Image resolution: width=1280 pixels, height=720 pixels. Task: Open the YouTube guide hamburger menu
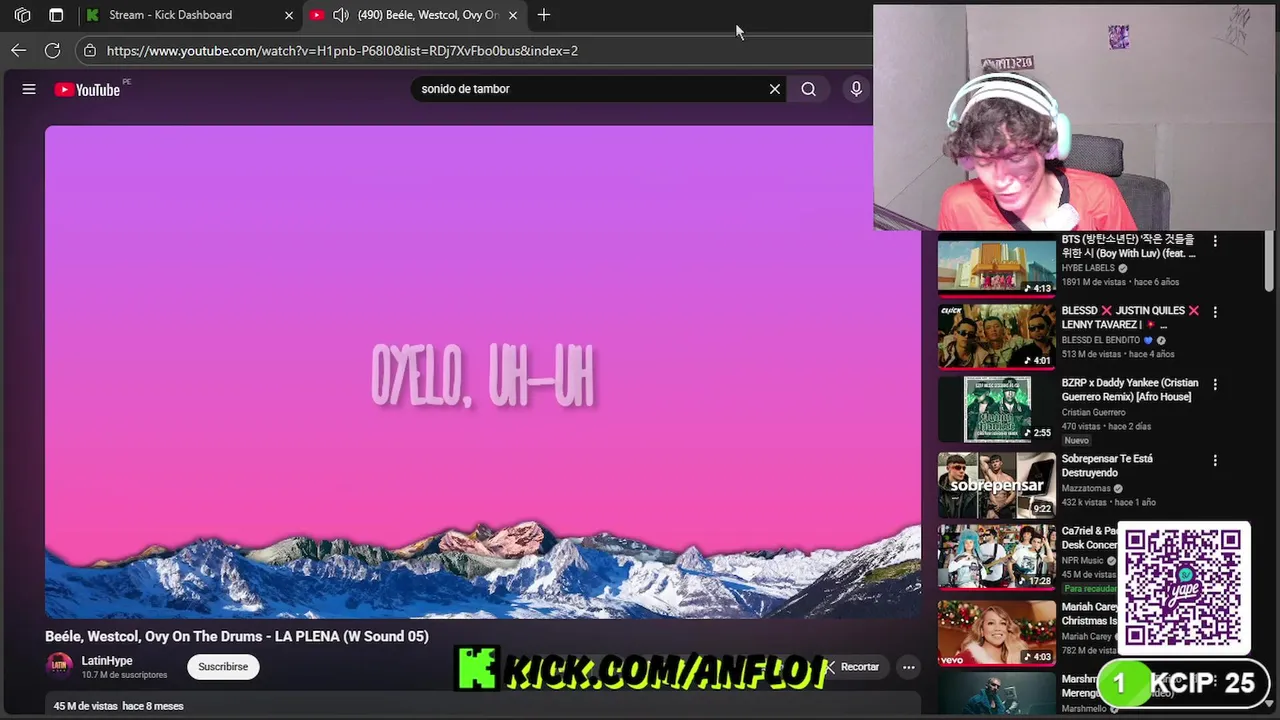(x=29, y=89)
